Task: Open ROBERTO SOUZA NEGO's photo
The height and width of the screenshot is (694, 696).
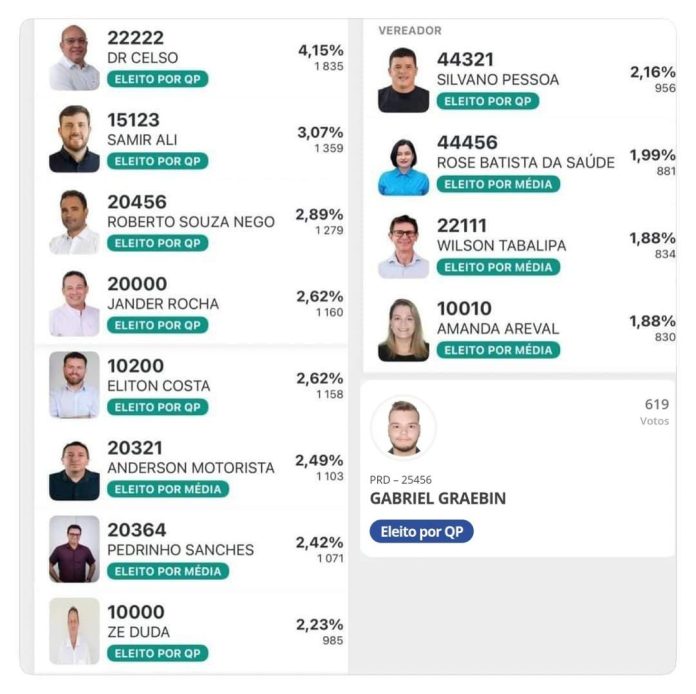Action: (x=74, y=222)
